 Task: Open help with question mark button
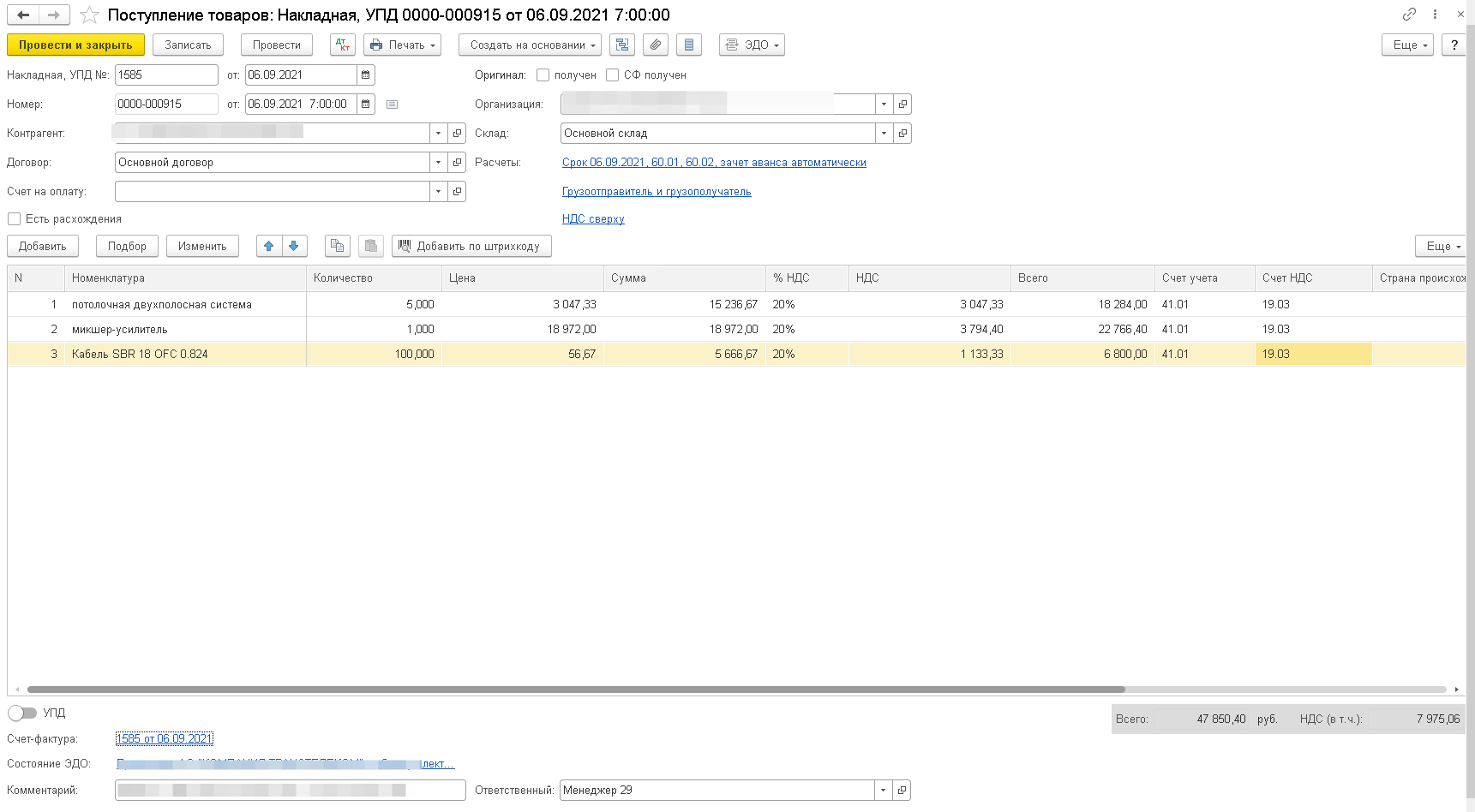click(1454, 45)
